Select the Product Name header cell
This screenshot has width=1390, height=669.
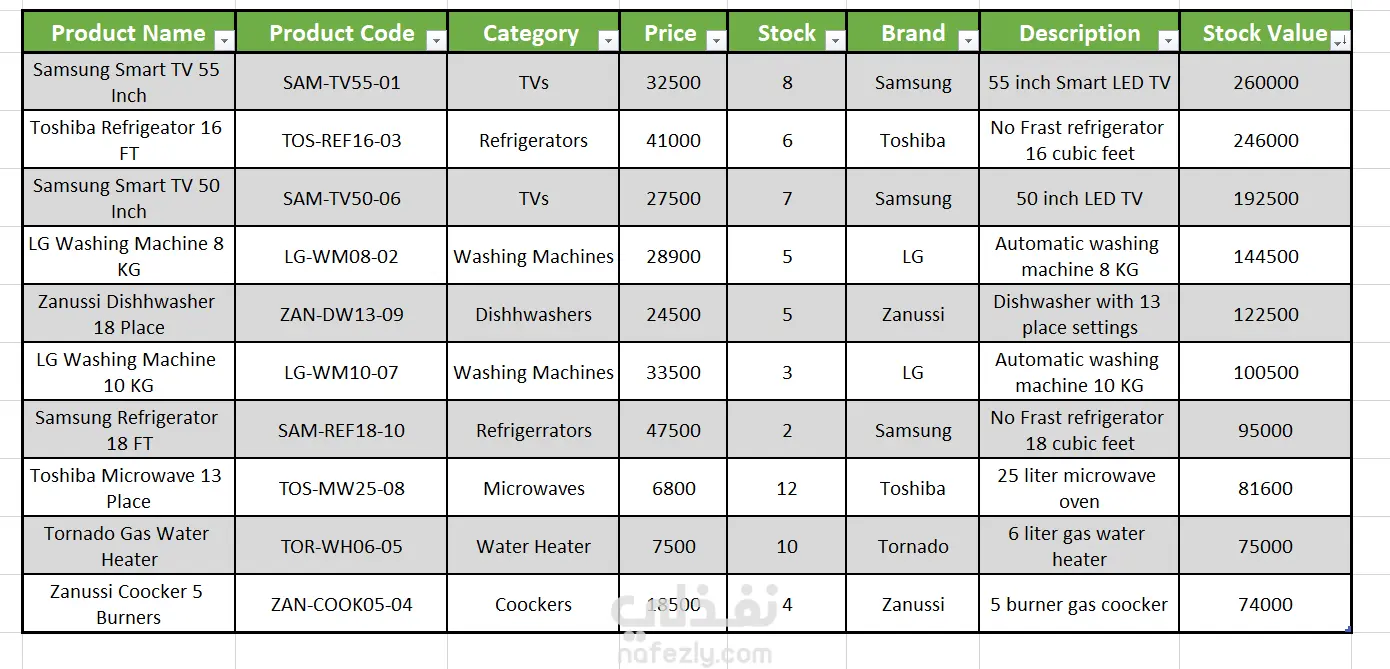coord(129,33)
